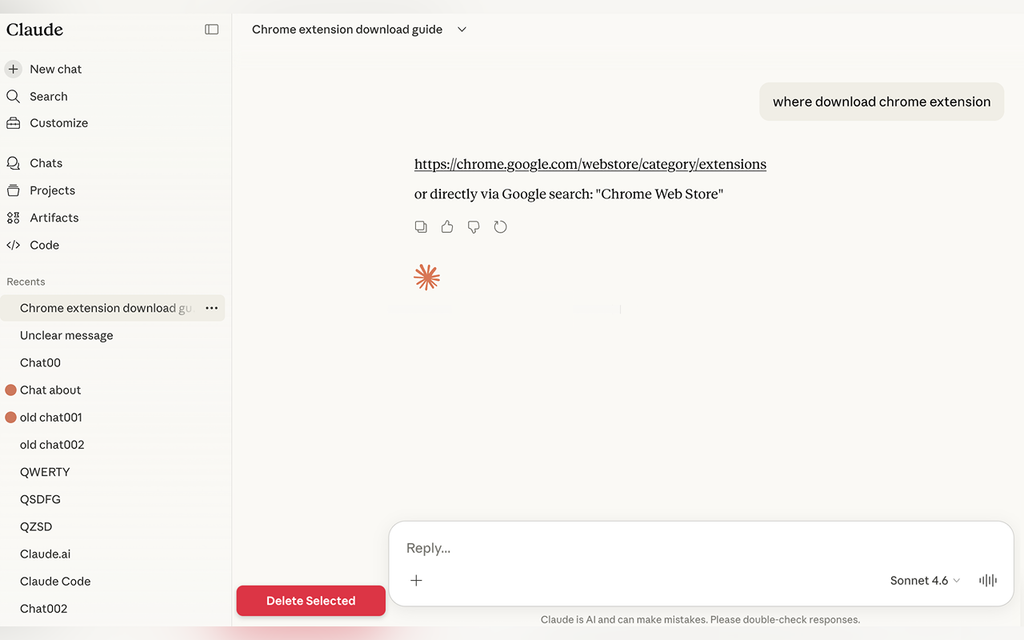This screenshot has width=1024, height=640.
Task: Click the Claude is AI disclaimer text
Action: pyautogui.click(x=700, y=620)
